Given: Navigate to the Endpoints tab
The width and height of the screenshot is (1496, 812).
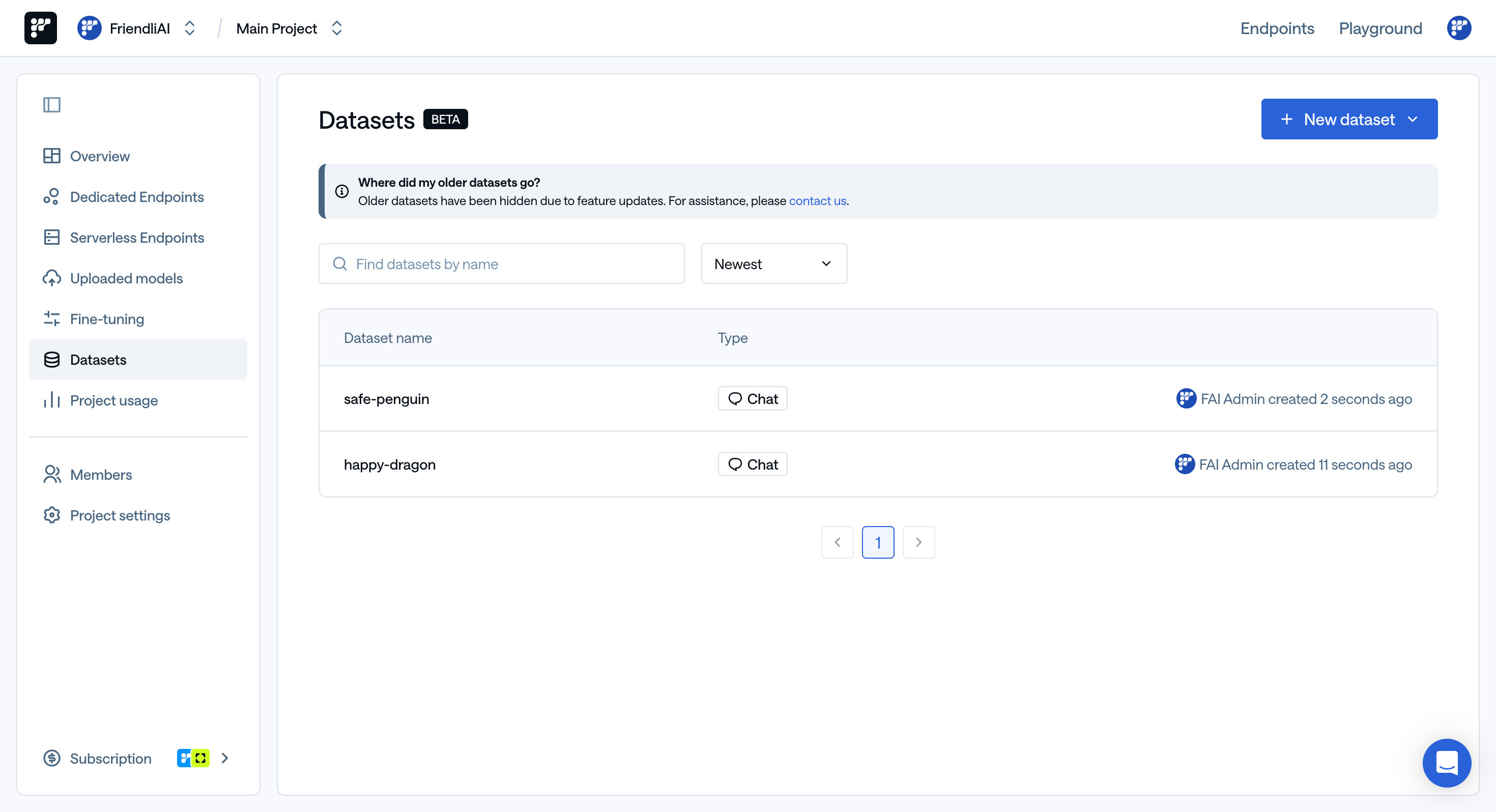Looking at the screenshot, I should 1277,28.
